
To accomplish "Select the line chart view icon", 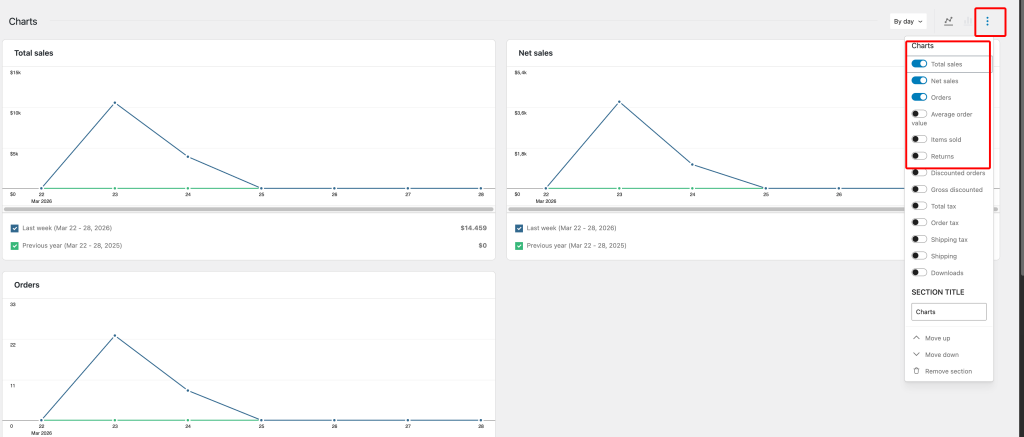I will [948, 21].
